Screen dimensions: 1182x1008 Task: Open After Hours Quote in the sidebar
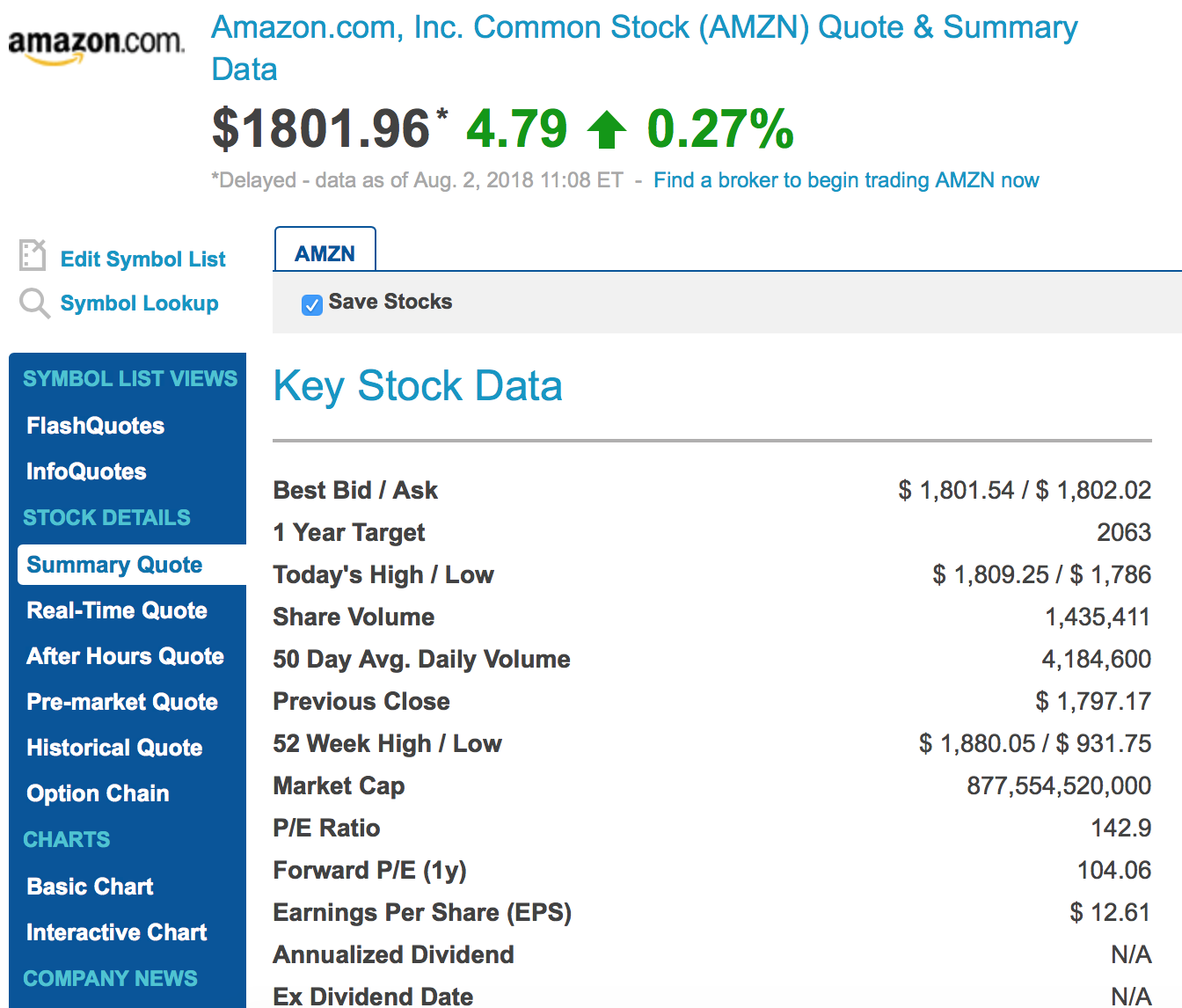(x=125, y=656)
